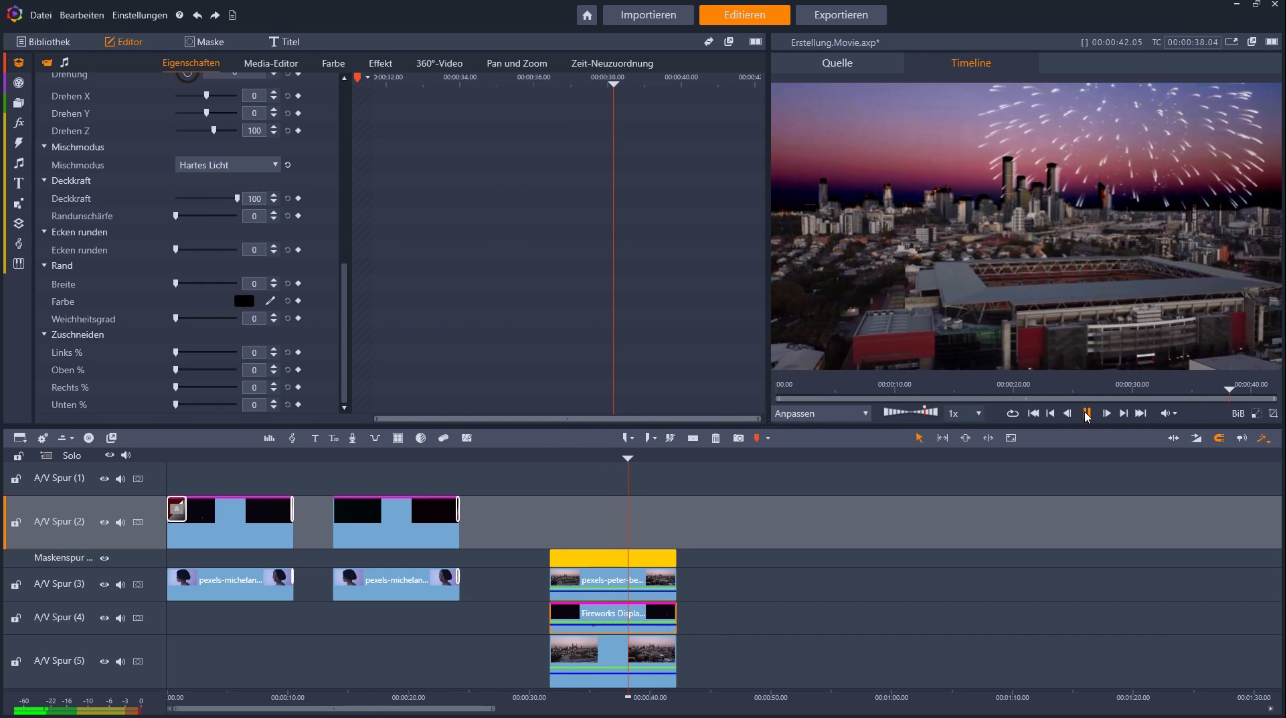Enable the snap magnet icon above the timeline
The width and height of the screenshot is (1286, 718).
click(x=1220, y=437)
